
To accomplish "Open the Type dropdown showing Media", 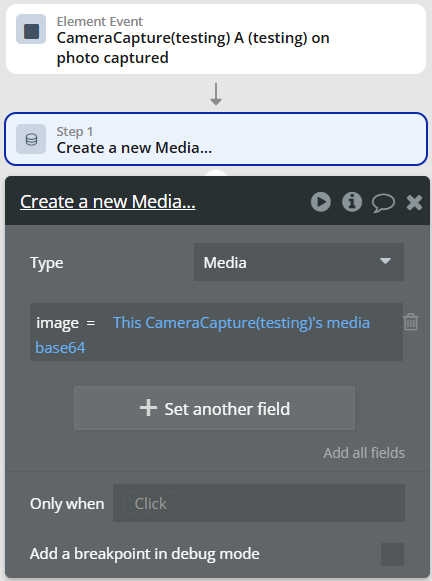I will click(x=299, y=262).
